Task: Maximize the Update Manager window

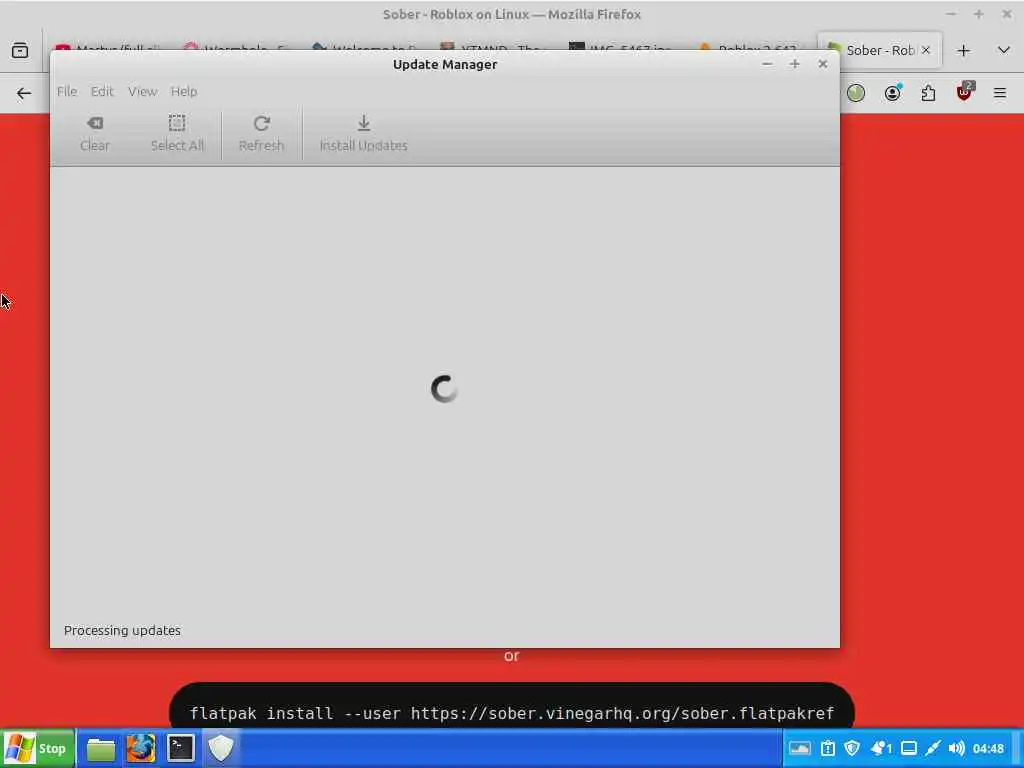Action: (795, 64)
